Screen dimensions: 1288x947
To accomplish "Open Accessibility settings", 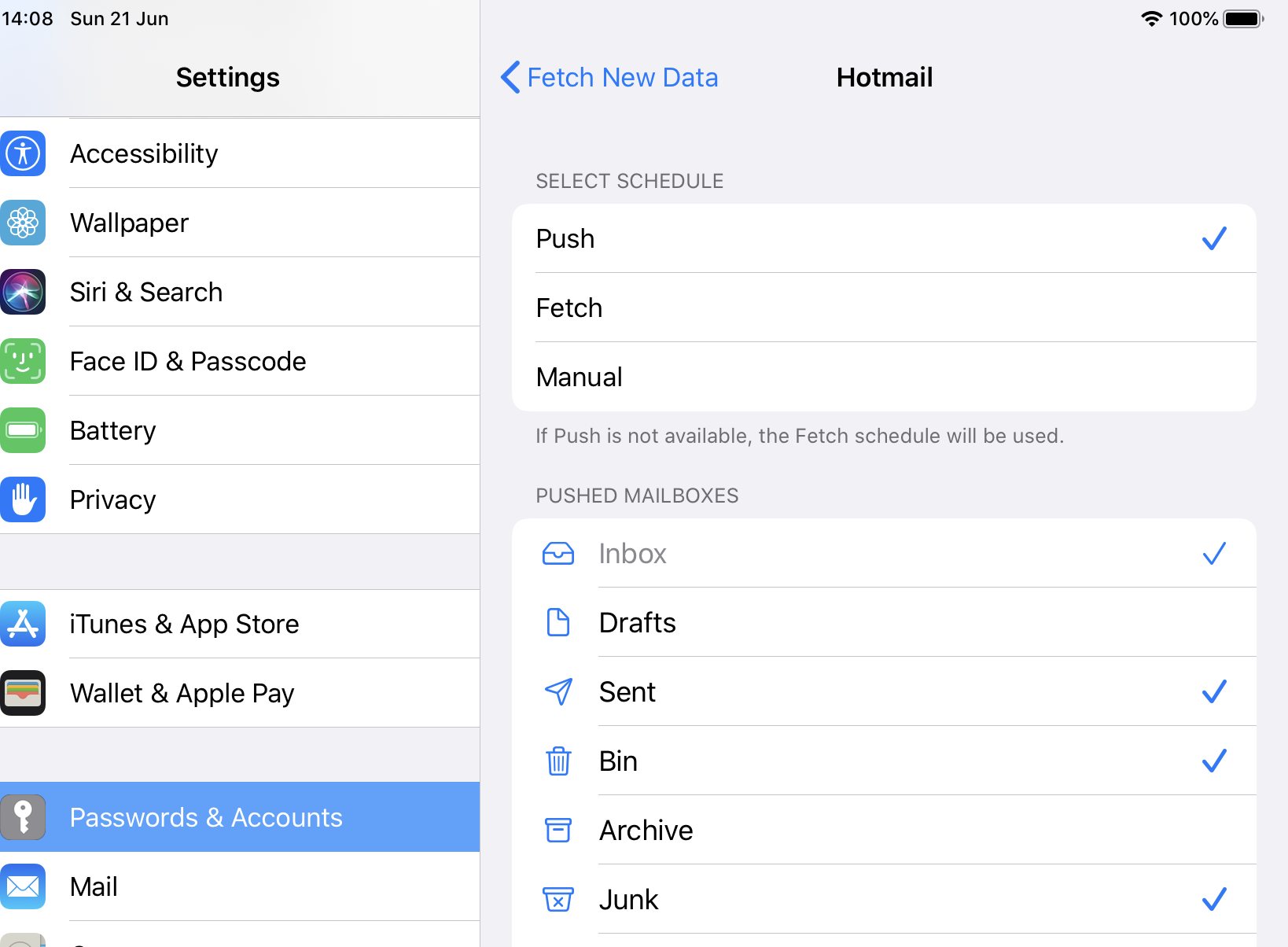I will [x=240, y=153].
